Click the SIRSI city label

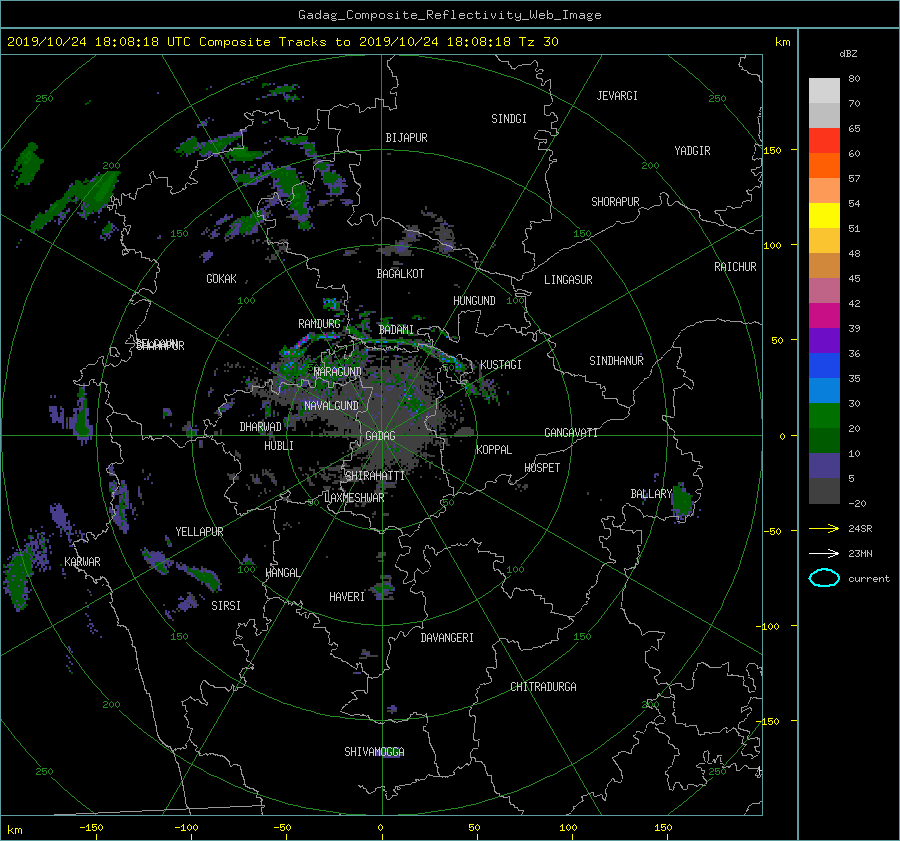click(x=226, y=606)
